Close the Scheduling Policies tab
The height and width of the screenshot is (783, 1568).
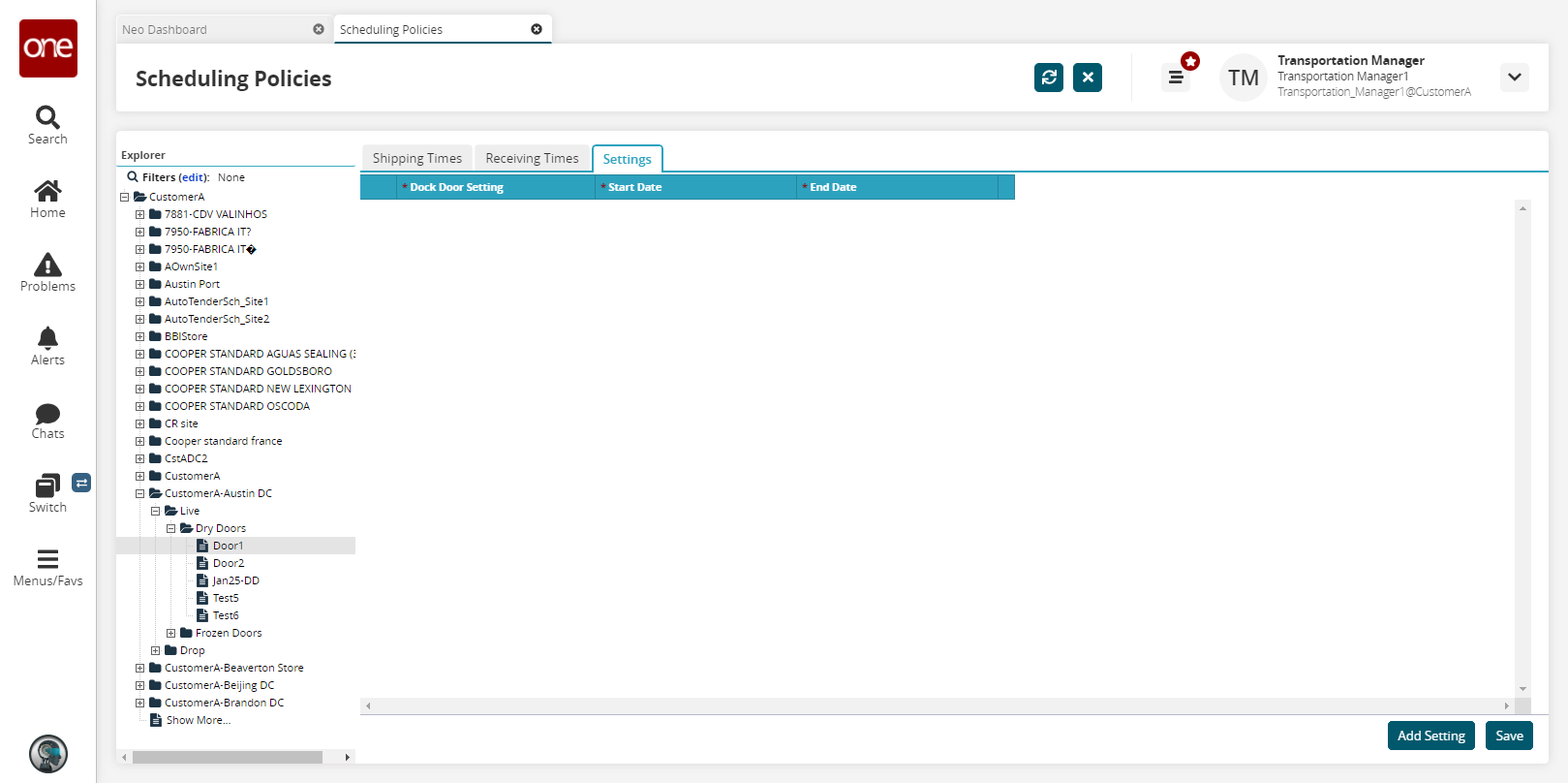tap(537, 29)
